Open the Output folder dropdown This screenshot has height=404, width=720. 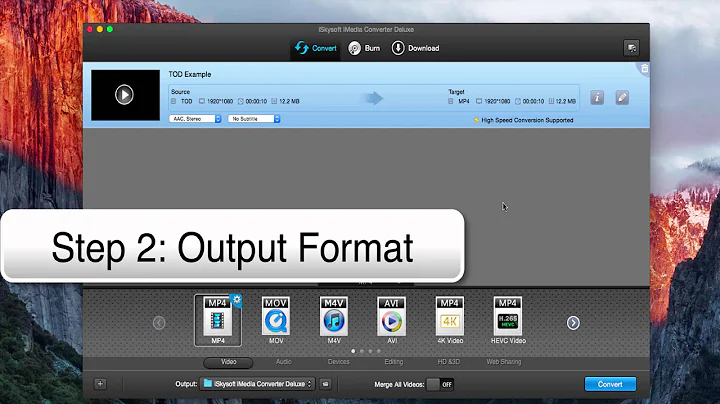point(257,384)
